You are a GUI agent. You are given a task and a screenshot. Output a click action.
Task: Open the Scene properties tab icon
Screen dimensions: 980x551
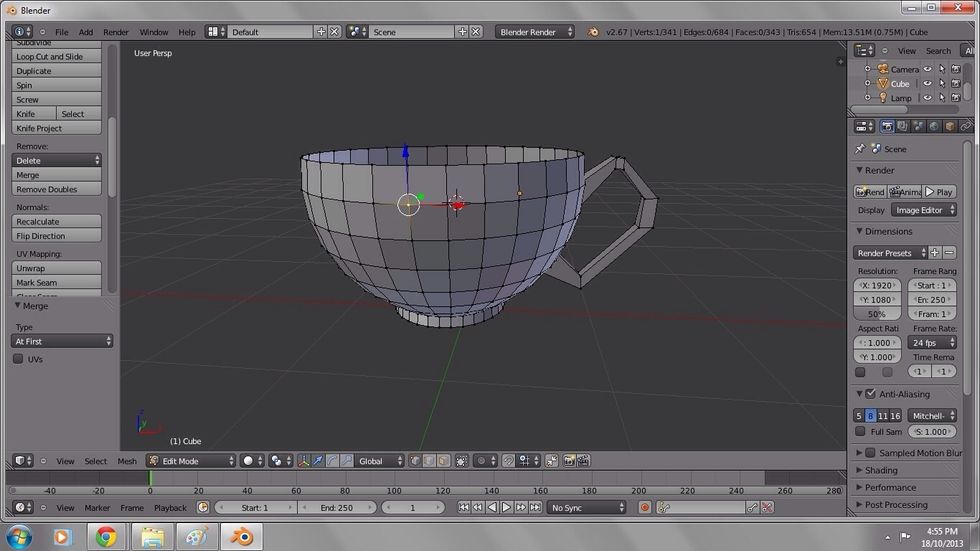tap(918, 126)
